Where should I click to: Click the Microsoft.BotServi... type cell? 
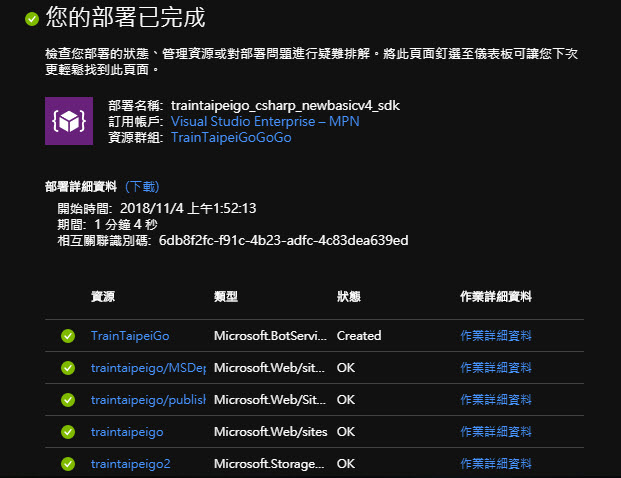[x=270, y=336]
